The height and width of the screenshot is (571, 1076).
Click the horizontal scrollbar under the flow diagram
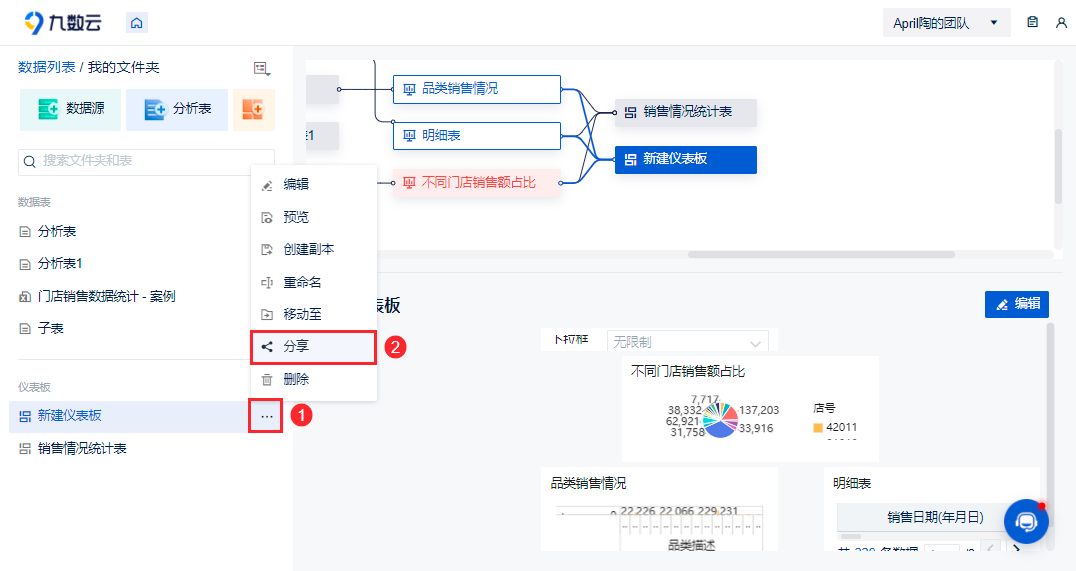click(821, 254)
